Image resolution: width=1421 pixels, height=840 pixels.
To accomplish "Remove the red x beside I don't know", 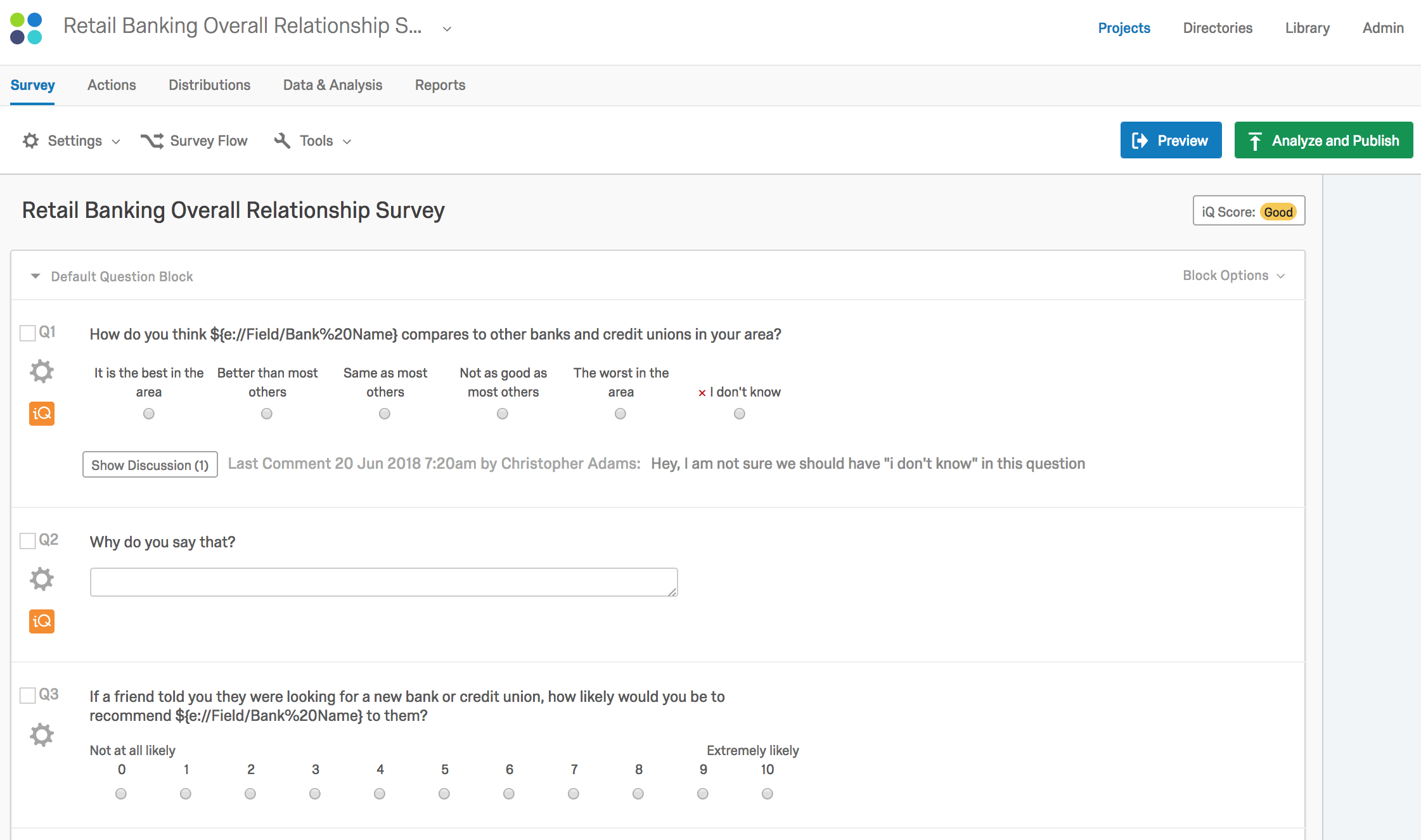I will [x=702, y=393].
